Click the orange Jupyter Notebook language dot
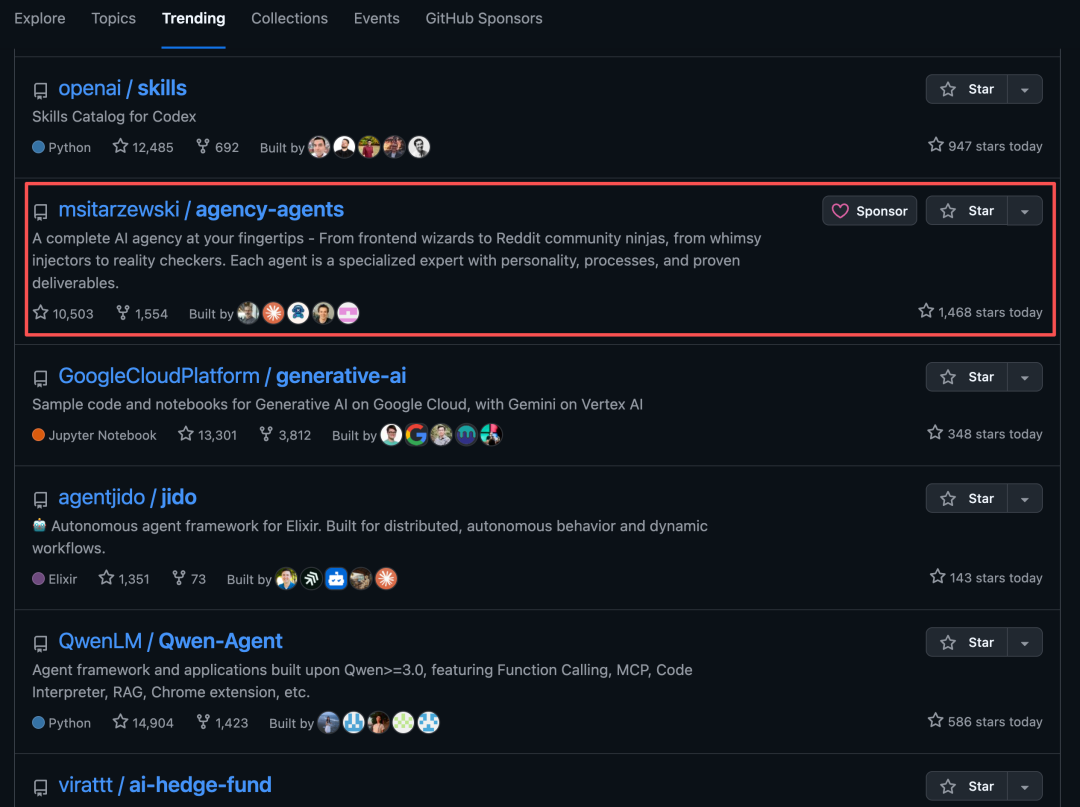This screenshot has height=807, width=1080. pyautogui.click(x=39, y=434)
